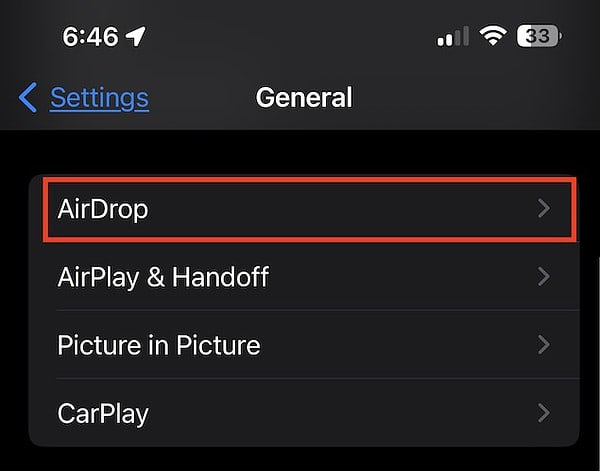Click the chevron beside AirPlay & Handoff
600x471 pixels.
point(544,277)
